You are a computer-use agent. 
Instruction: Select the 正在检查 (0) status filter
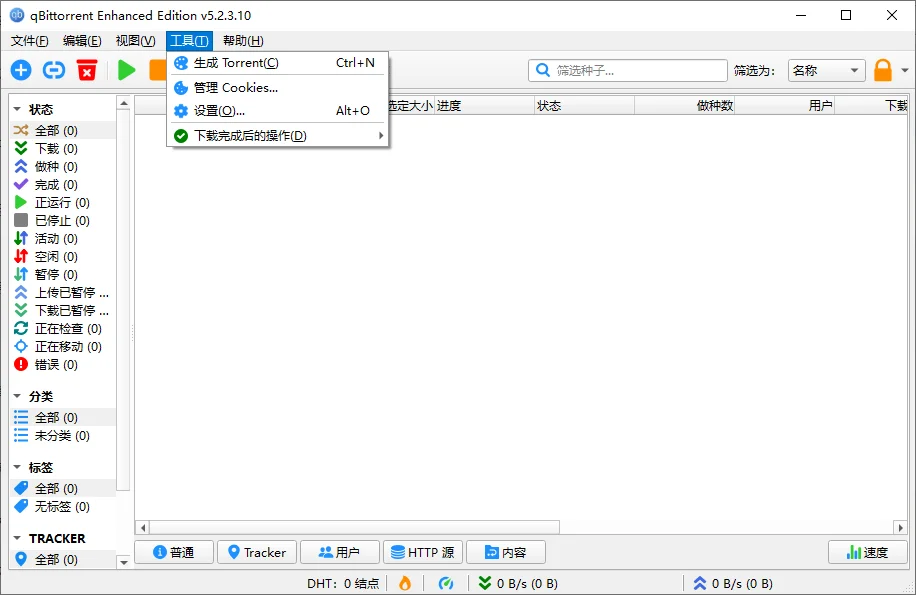(63, 329)
